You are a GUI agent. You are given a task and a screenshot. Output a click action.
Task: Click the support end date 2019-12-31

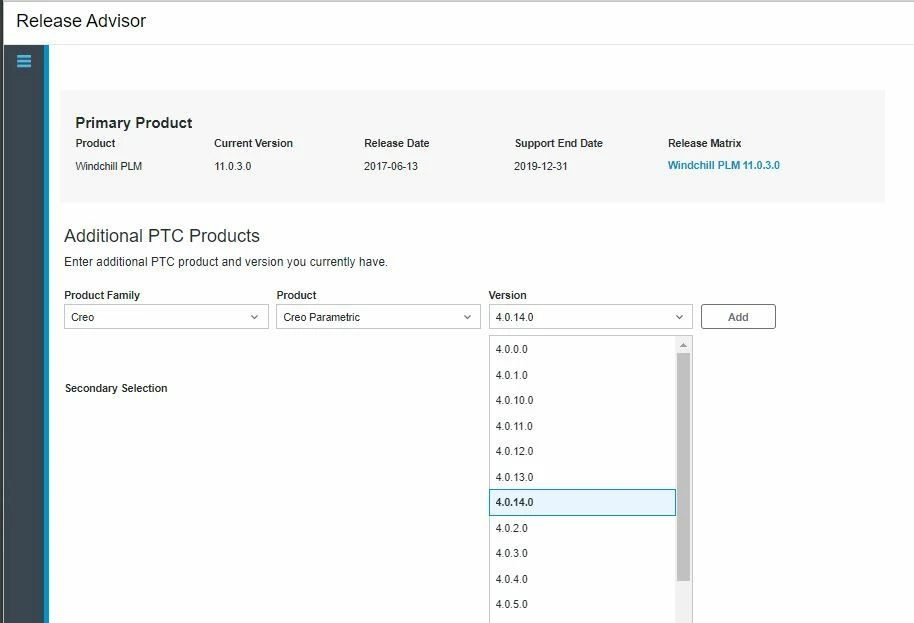540,166
